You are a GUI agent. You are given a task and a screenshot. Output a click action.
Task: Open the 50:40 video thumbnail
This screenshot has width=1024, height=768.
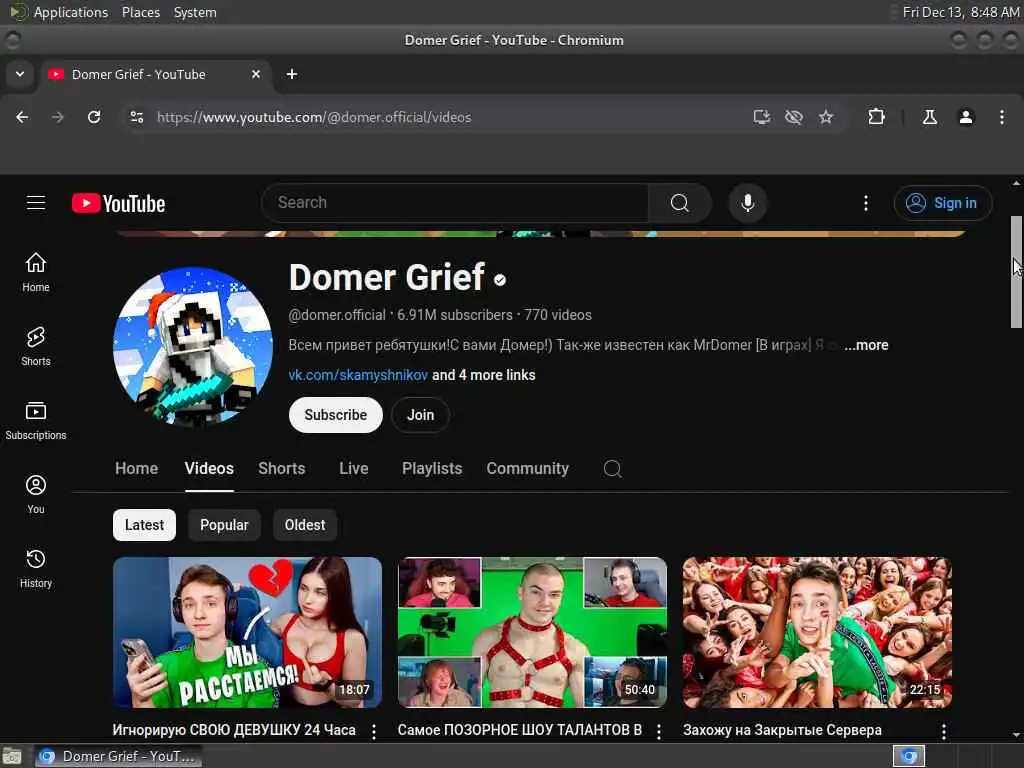coord(532,632)
